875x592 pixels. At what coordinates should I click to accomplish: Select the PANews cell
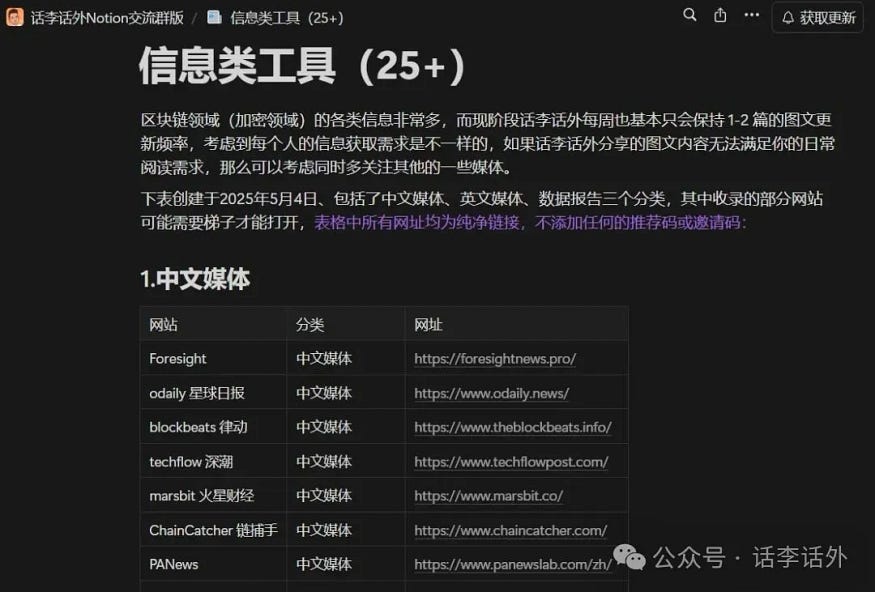pyautogui.click(x=213, y=564)
